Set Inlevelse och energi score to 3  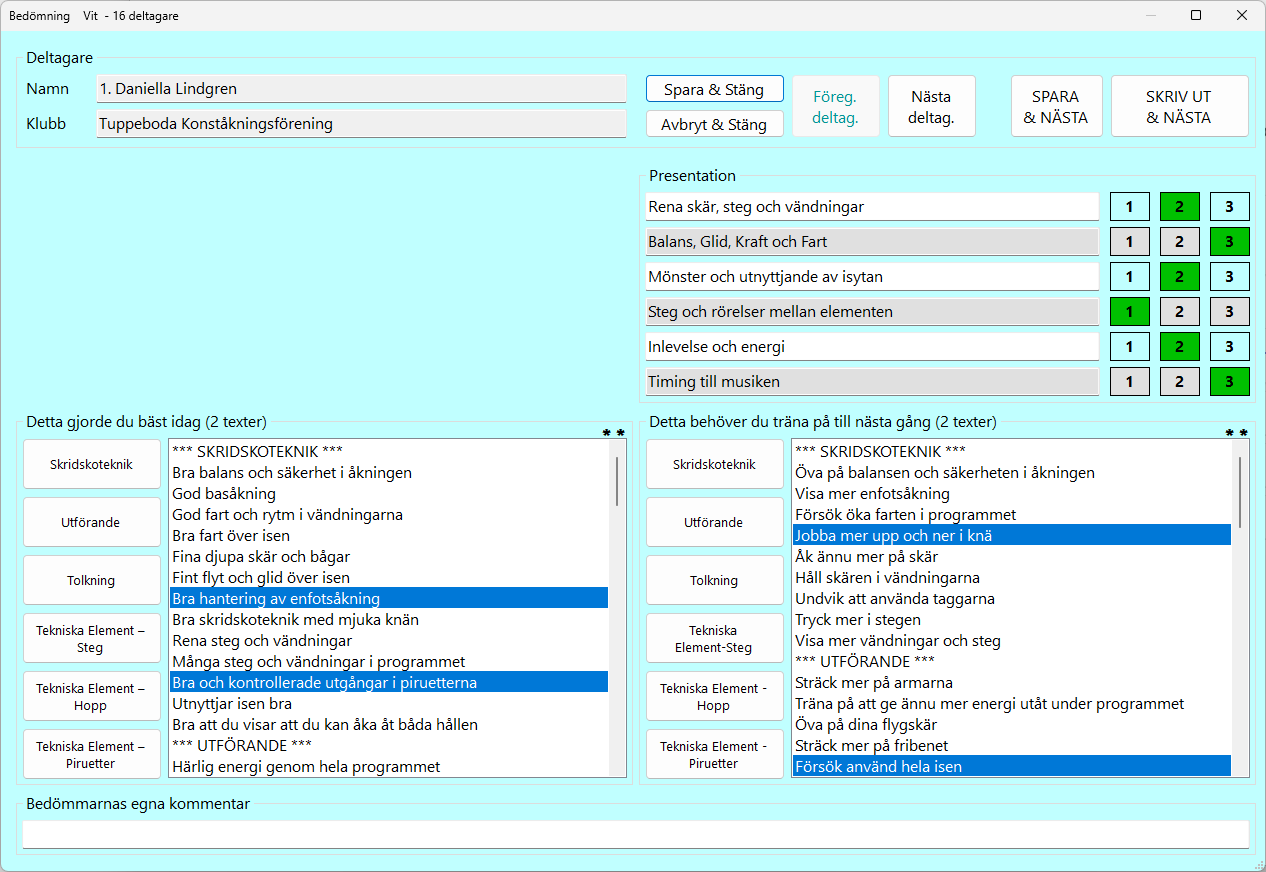(x=1230, y=347)
